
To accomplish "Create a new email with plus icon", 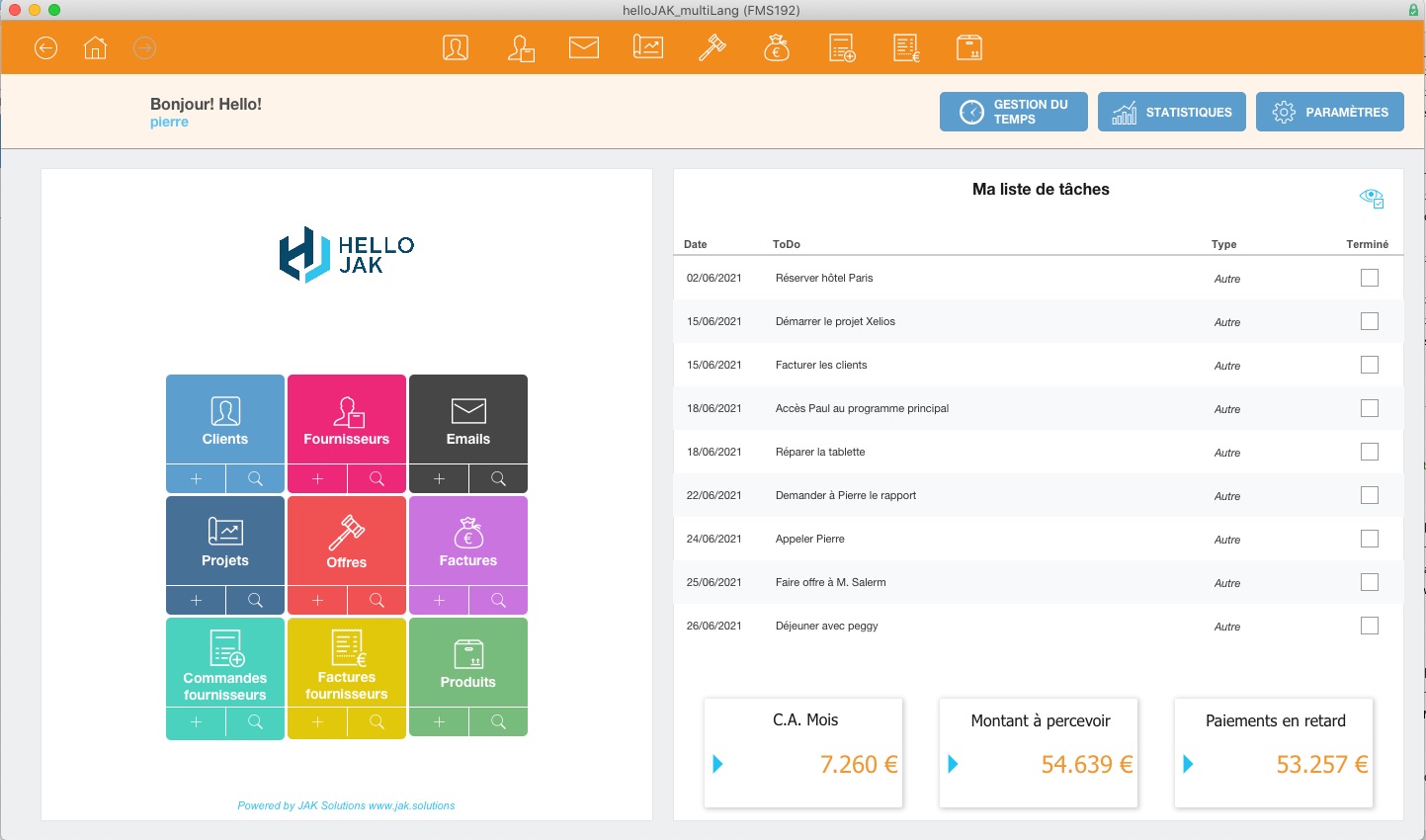I will pyautogui.click(x=439, y=478).
